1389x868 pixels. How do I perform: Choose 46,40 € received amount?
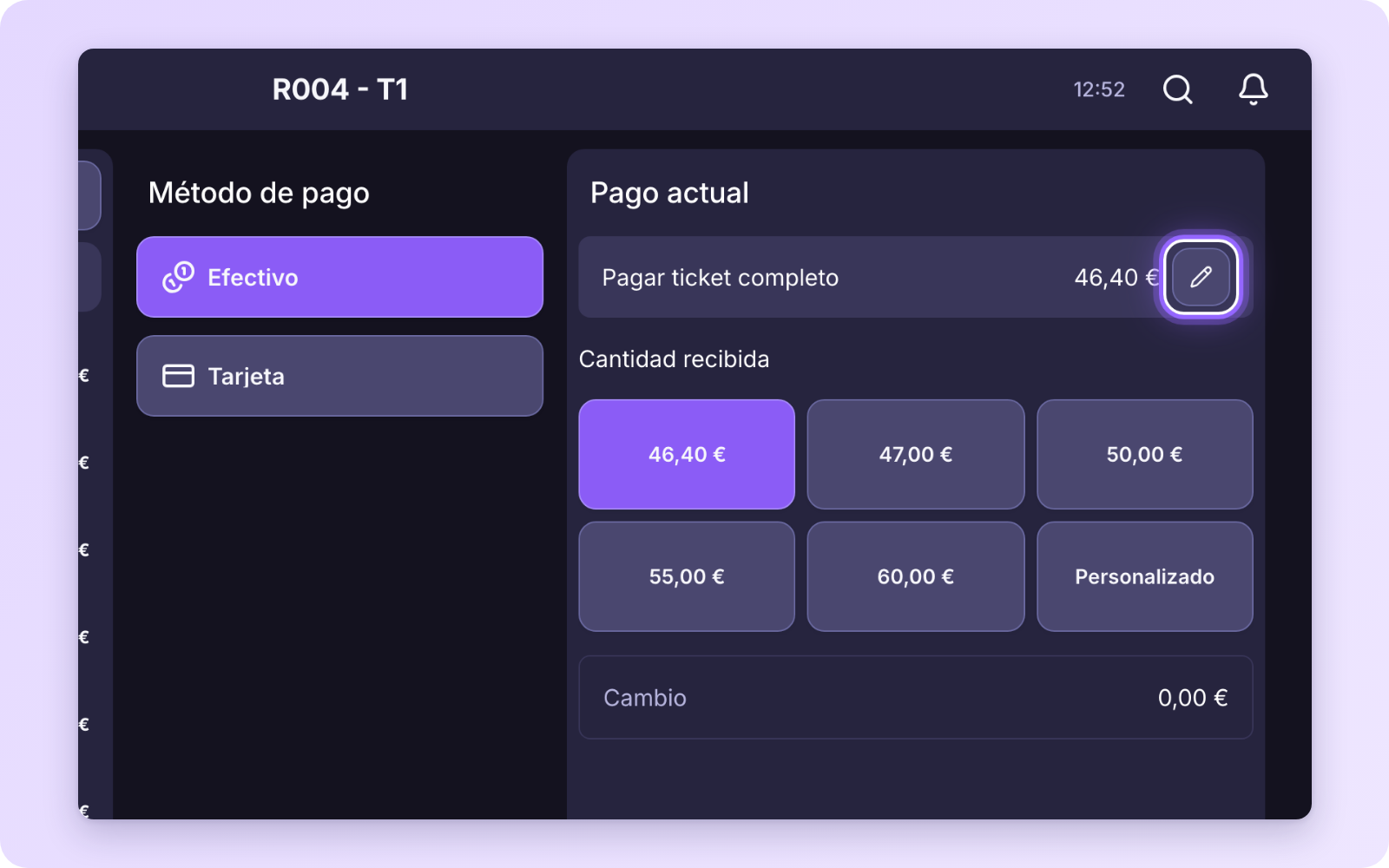687,454
